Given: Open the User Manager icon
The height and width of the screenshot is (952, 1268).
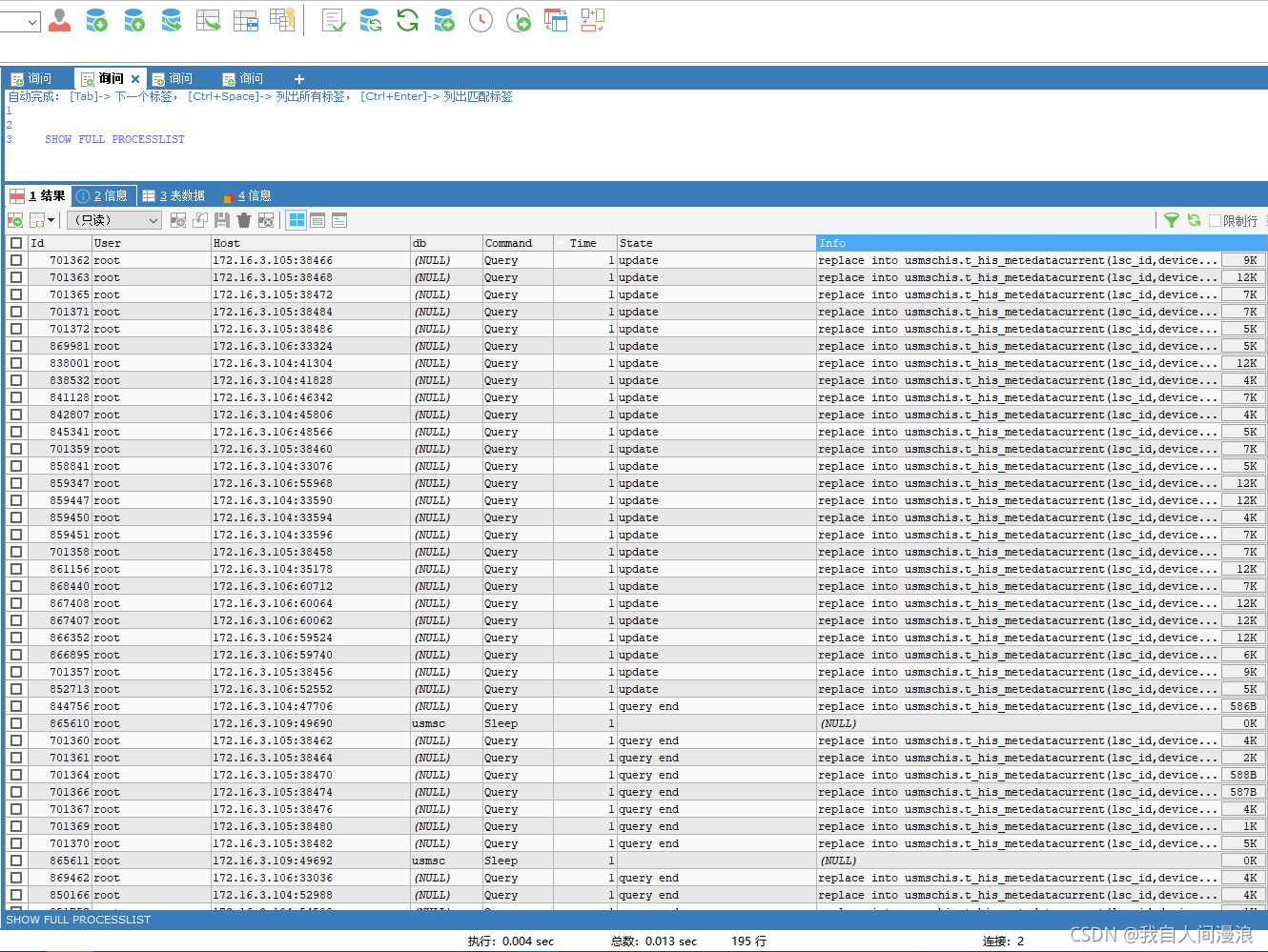Looking at the screenshot, I should point(59,19).
